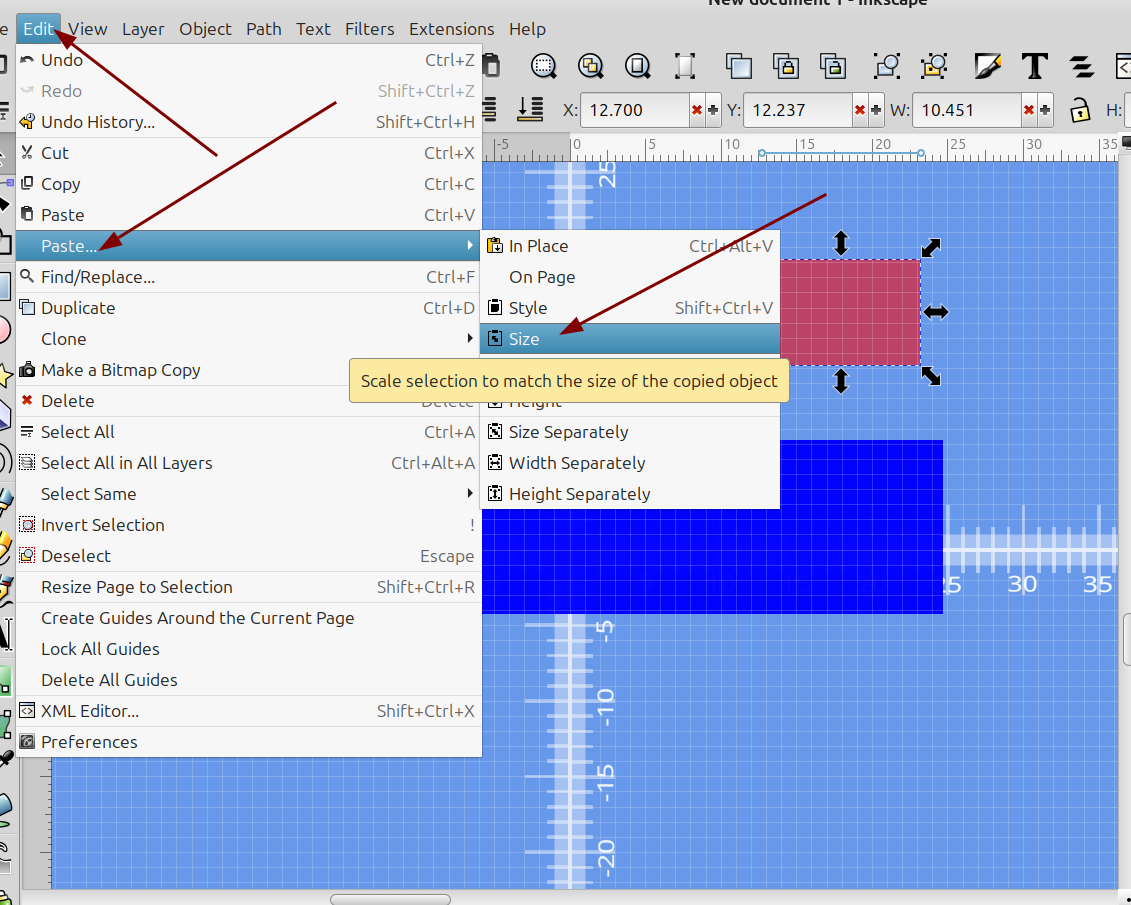Increment the X position value
Image resolution: width=1131 pixels, height=905 pixels.
pyautogui.click(x=713, y=110)
